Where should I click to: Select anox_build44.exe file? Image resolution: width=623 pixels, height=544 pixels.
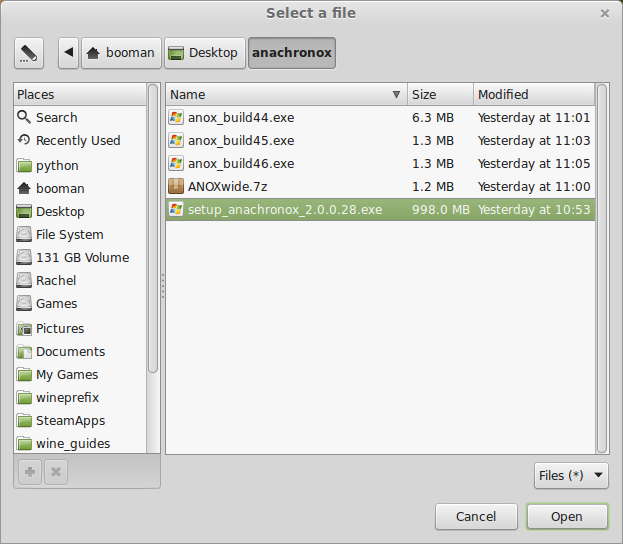click(380, 118)
